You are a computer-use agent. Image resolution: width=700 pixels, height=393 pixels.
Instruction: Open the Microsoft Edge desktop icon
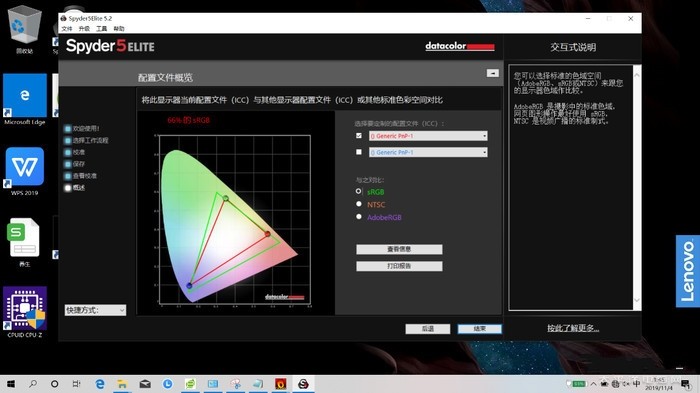click(25, 99)
